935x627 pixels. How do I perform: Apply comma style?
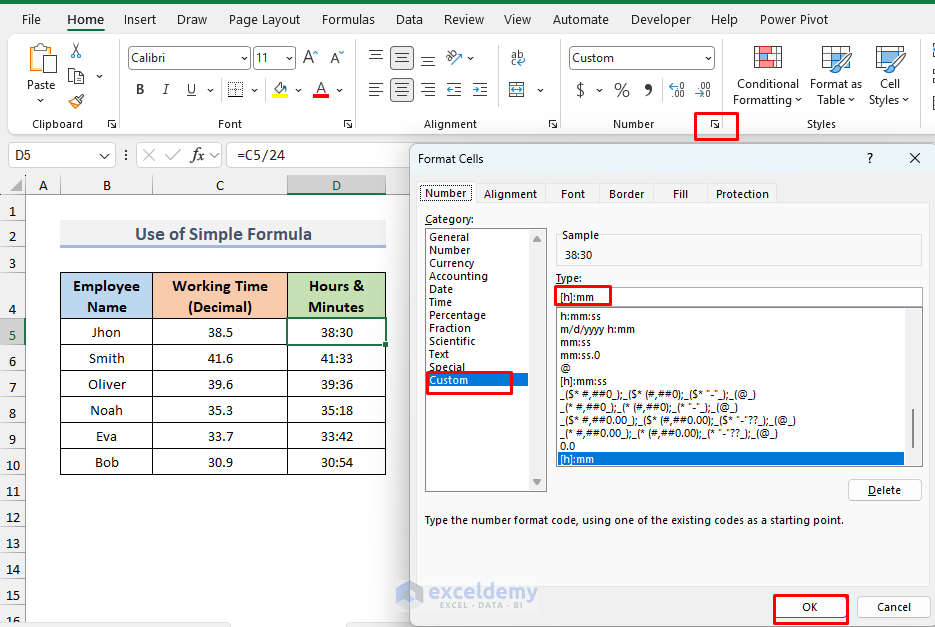point(648,90)
